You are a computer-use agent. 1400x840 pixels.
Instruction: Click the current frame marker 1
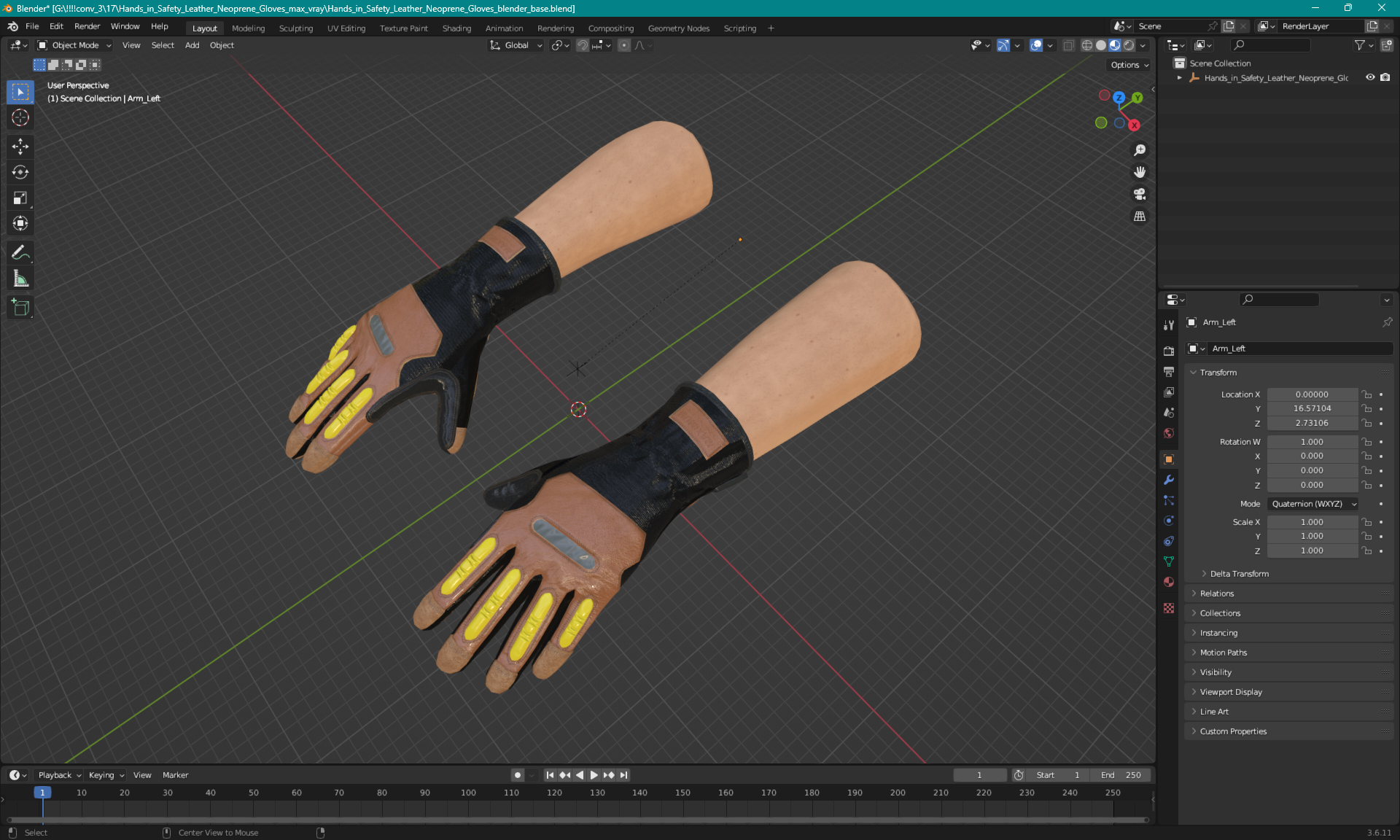(42, 793)
